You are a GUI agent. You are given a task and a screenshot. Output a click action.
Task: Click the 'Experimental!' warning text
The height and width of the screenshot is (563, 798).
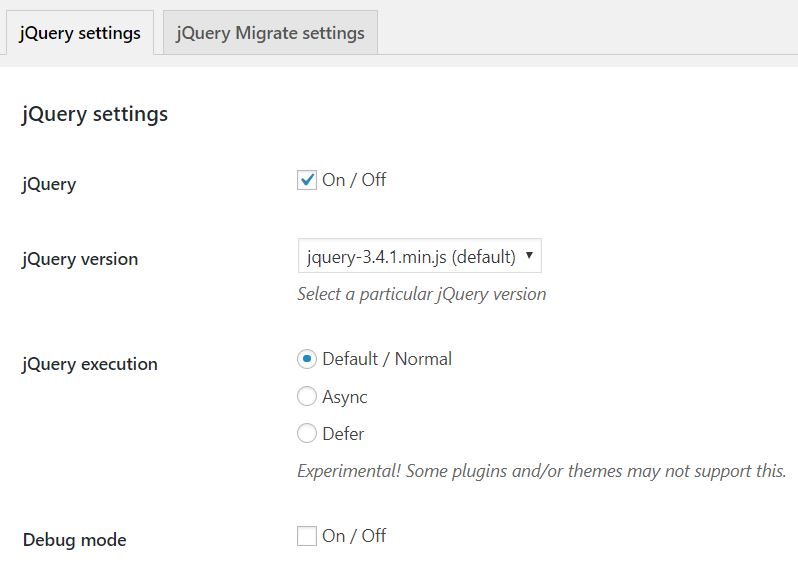tap(542, 471)
